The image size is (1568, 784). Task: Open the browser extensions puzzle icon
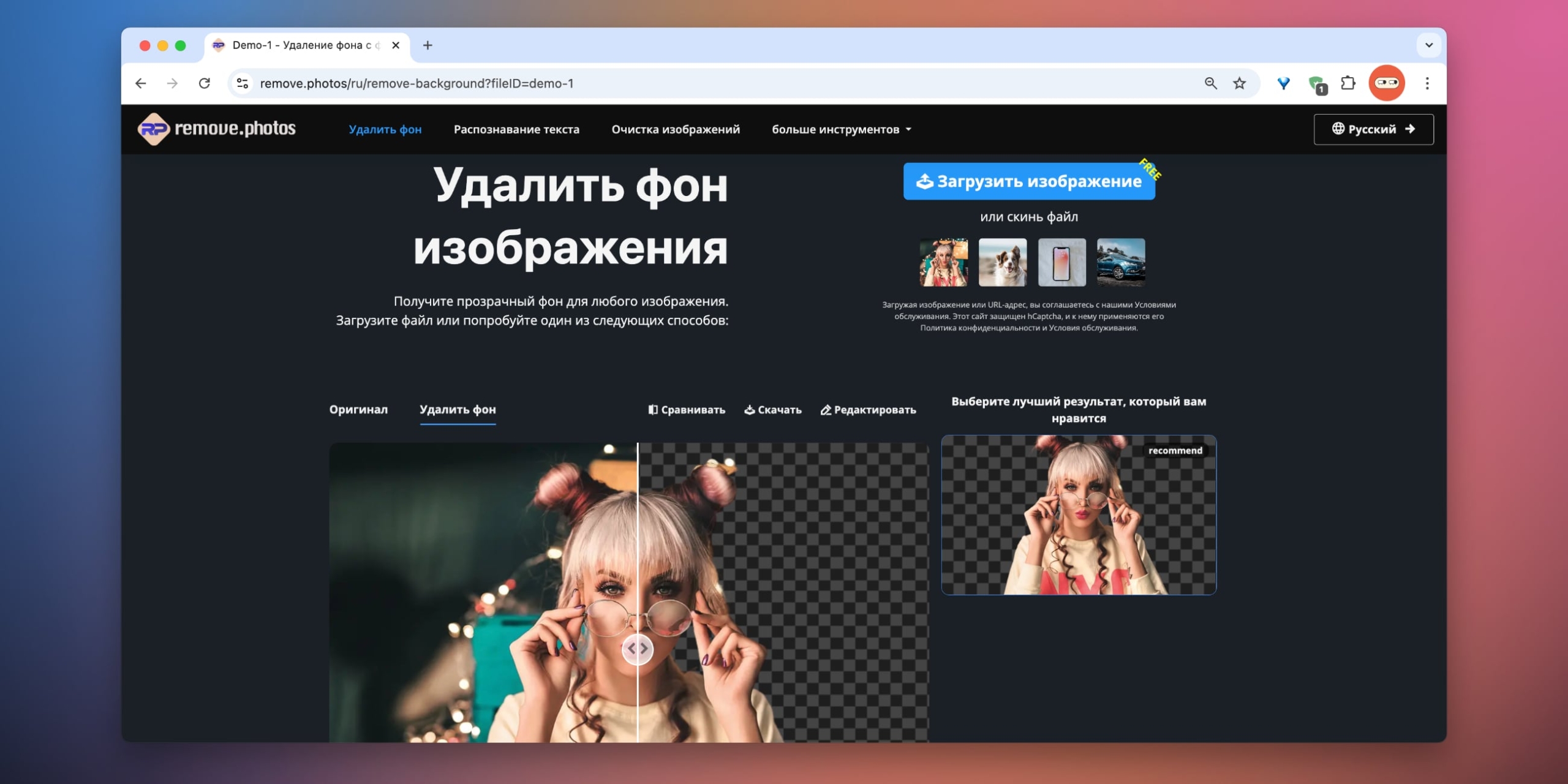coord(1349,83)
